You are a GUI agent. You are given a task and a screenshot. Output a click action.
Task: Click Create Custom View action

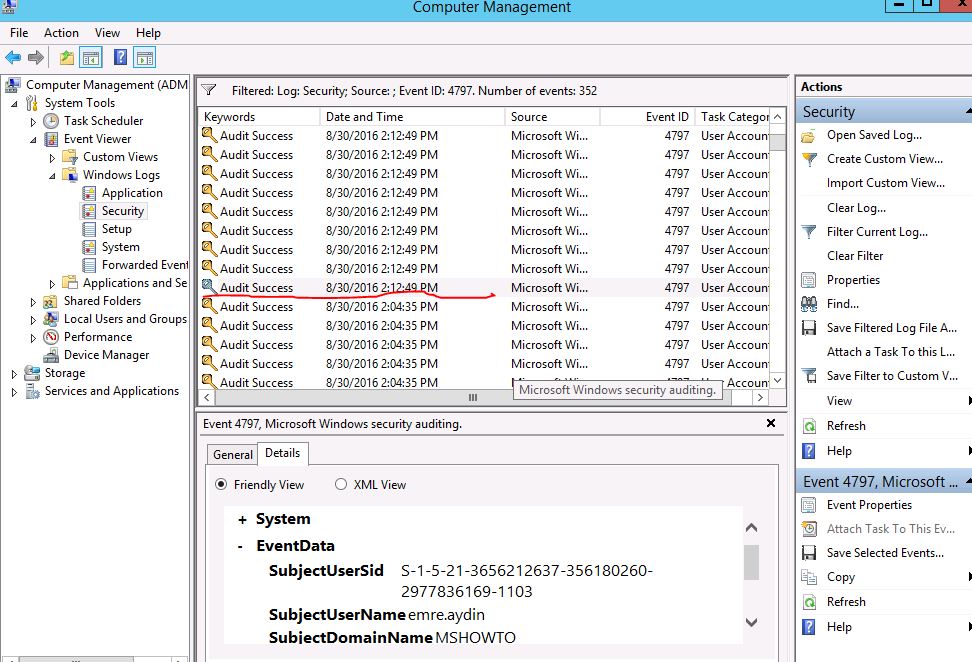885,159
